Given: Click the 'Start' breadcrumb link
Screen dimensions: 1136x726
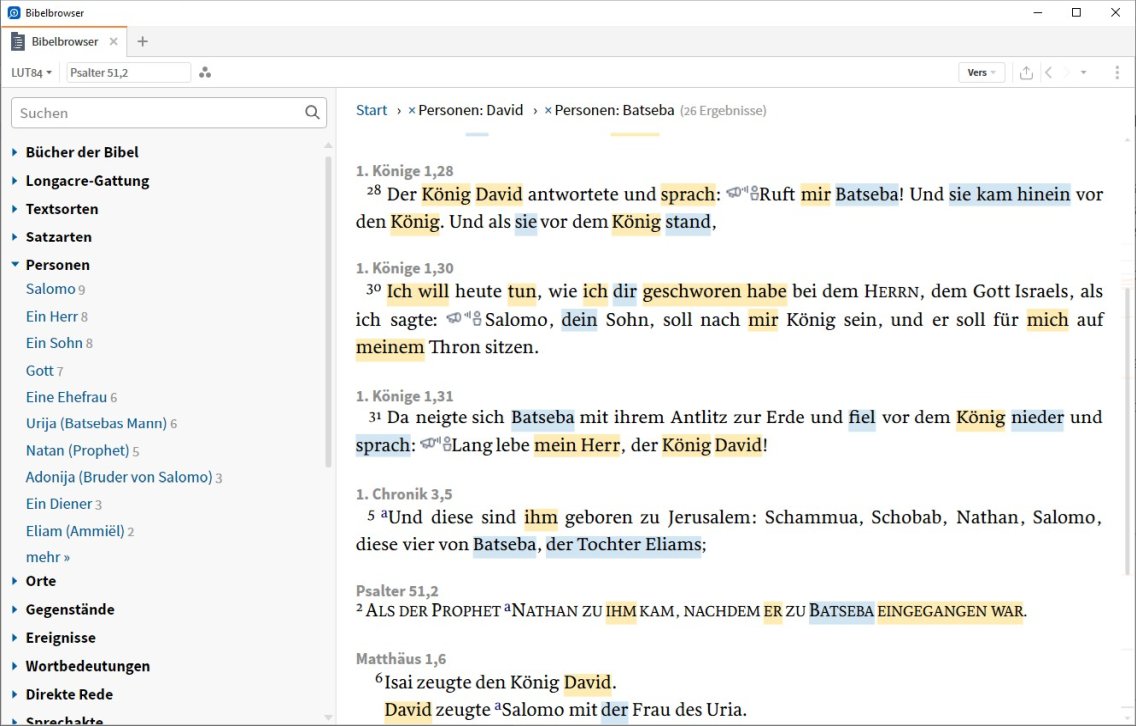Looking at the screenshot, I should coord(371,110).
